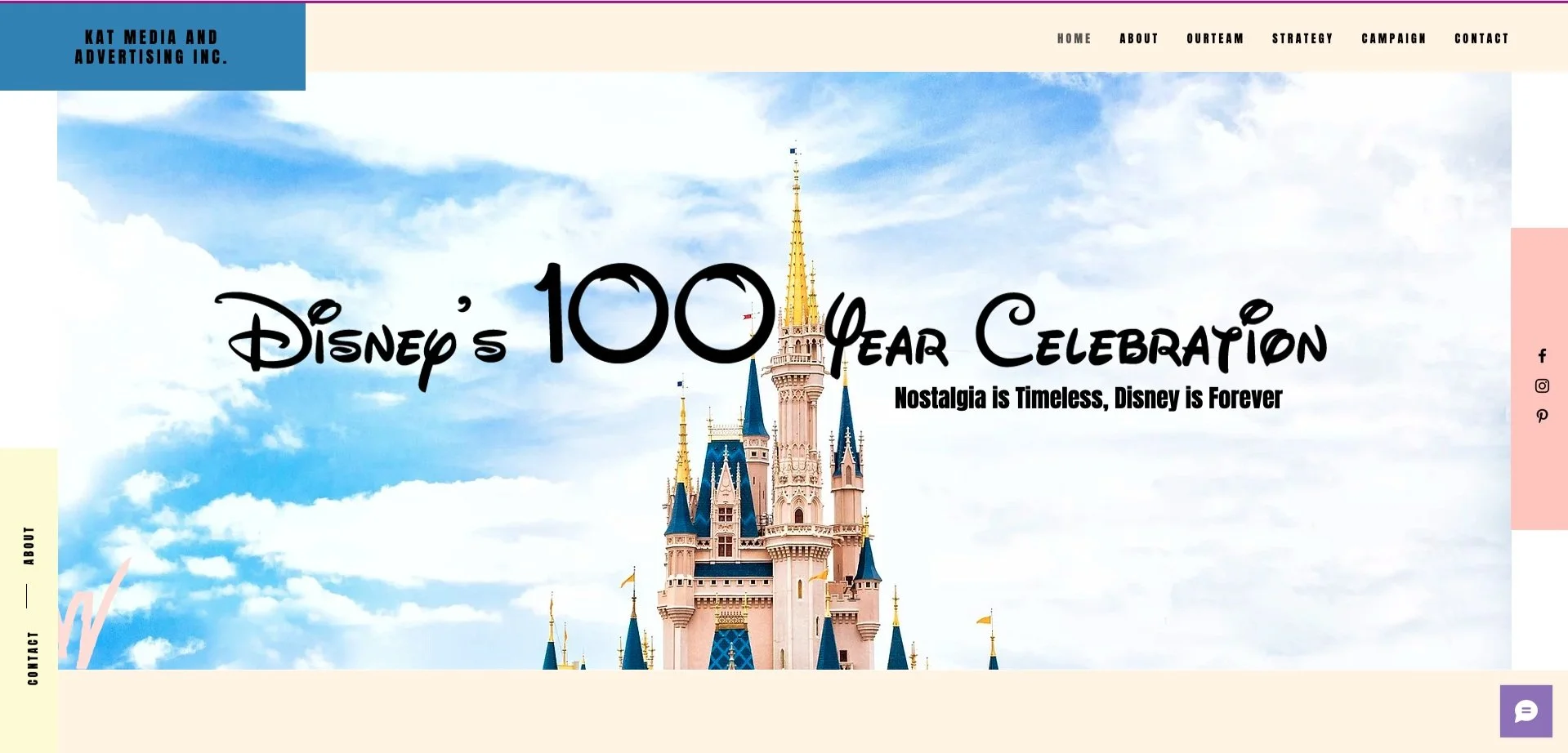Open Contact in the top navigation
This screenshot has width=1568, height=753.
1481,38
